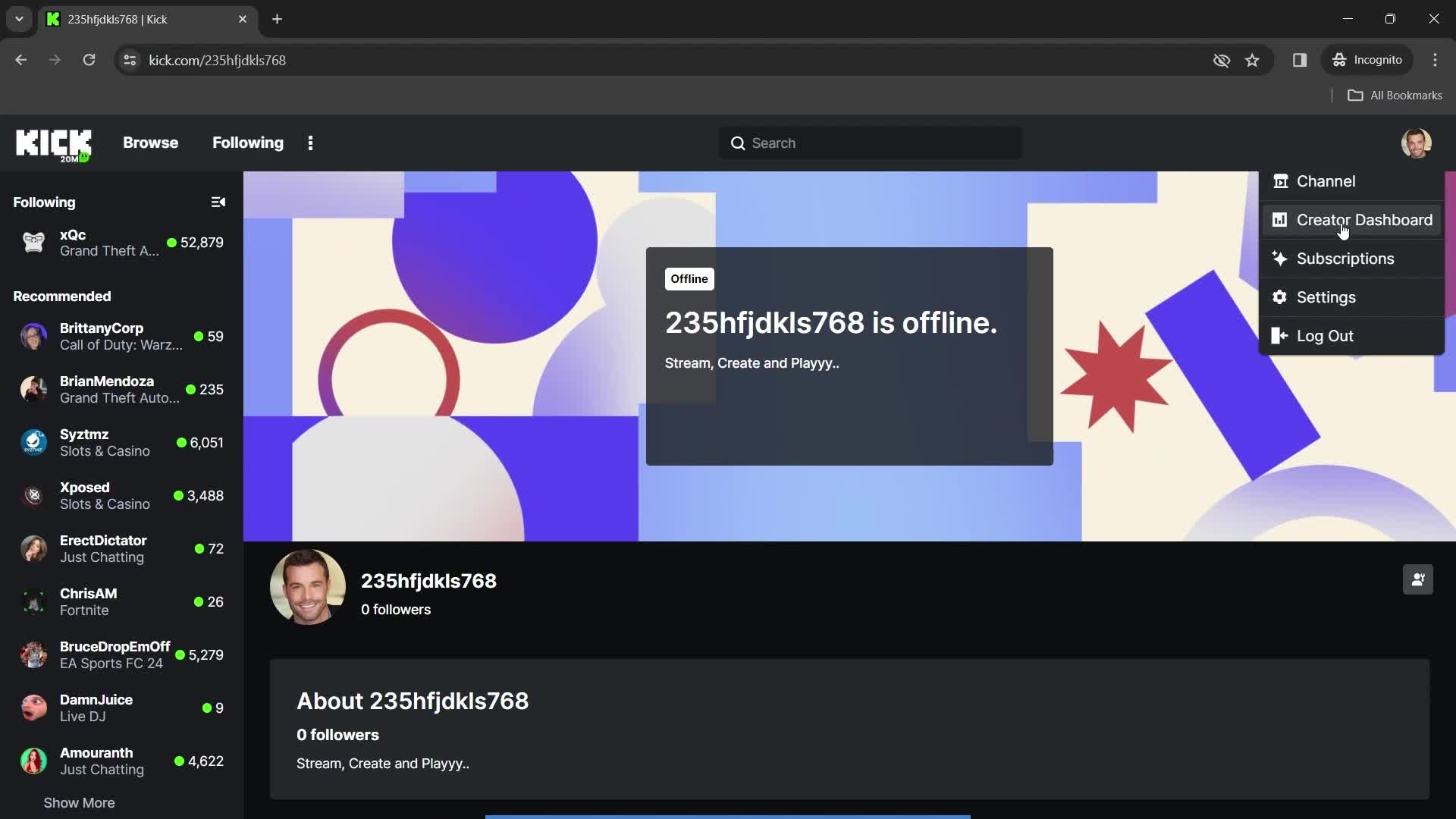Click the search magnifier icon
The height and width of the screenshot is (819, 1456).
(738, 143)
